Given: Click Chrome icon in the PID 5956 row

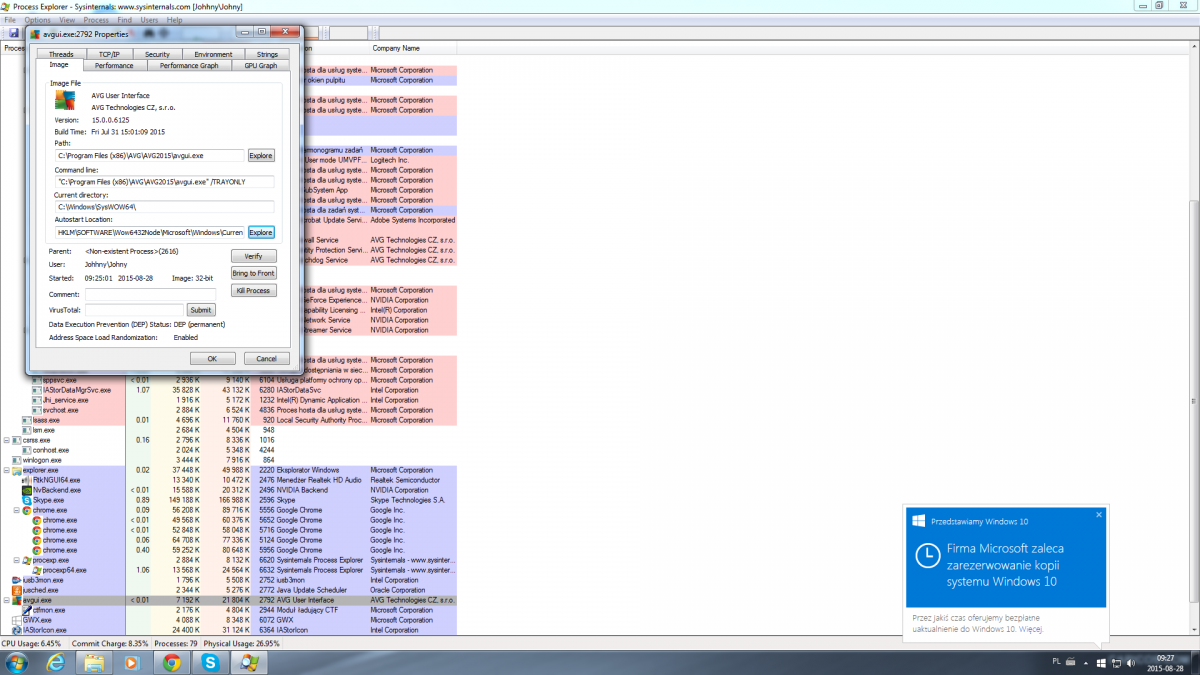Looking at the screenshot, I should pos(36,550).
